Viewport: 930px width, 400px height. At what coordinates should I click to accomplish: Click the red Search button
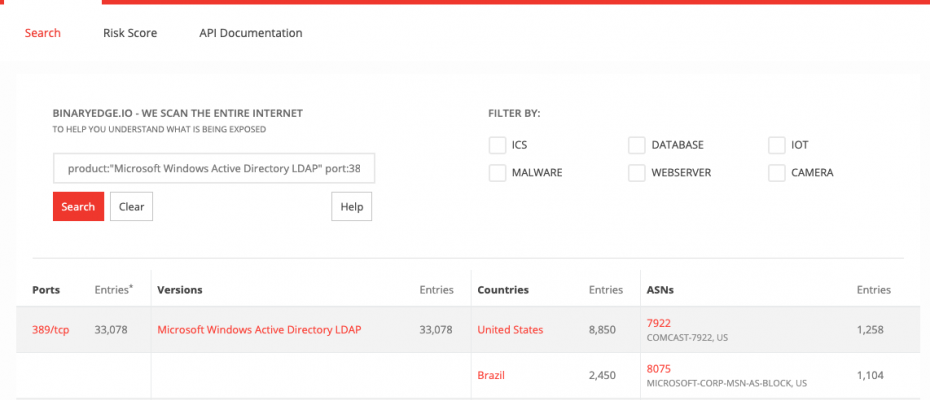78,207
